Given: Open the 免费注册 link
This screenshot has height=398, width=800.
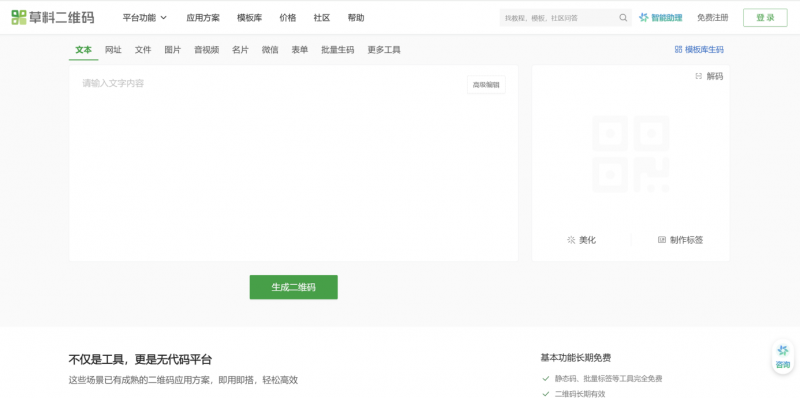Looking at the screenshot, I should point(713,18).
